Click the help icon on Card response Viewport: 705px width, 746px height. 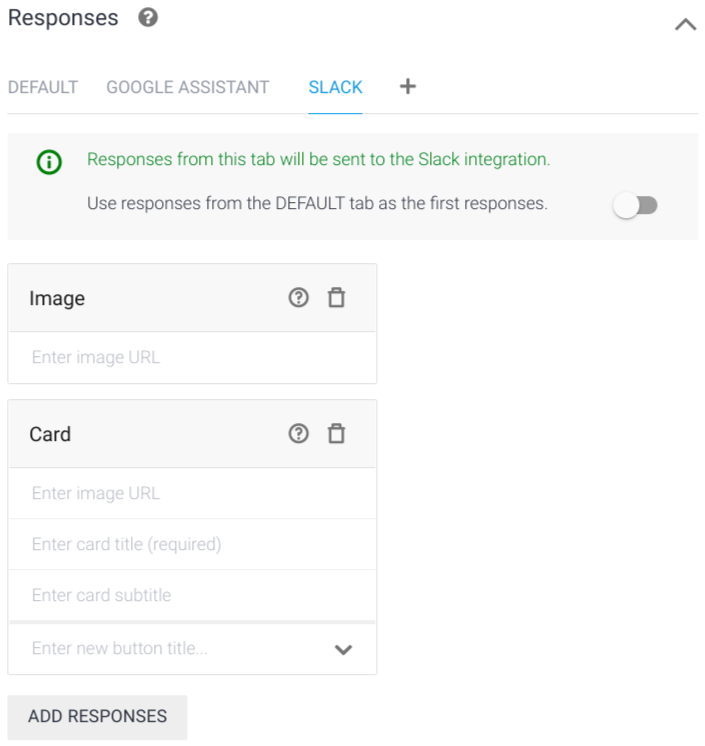pos(298,434)
